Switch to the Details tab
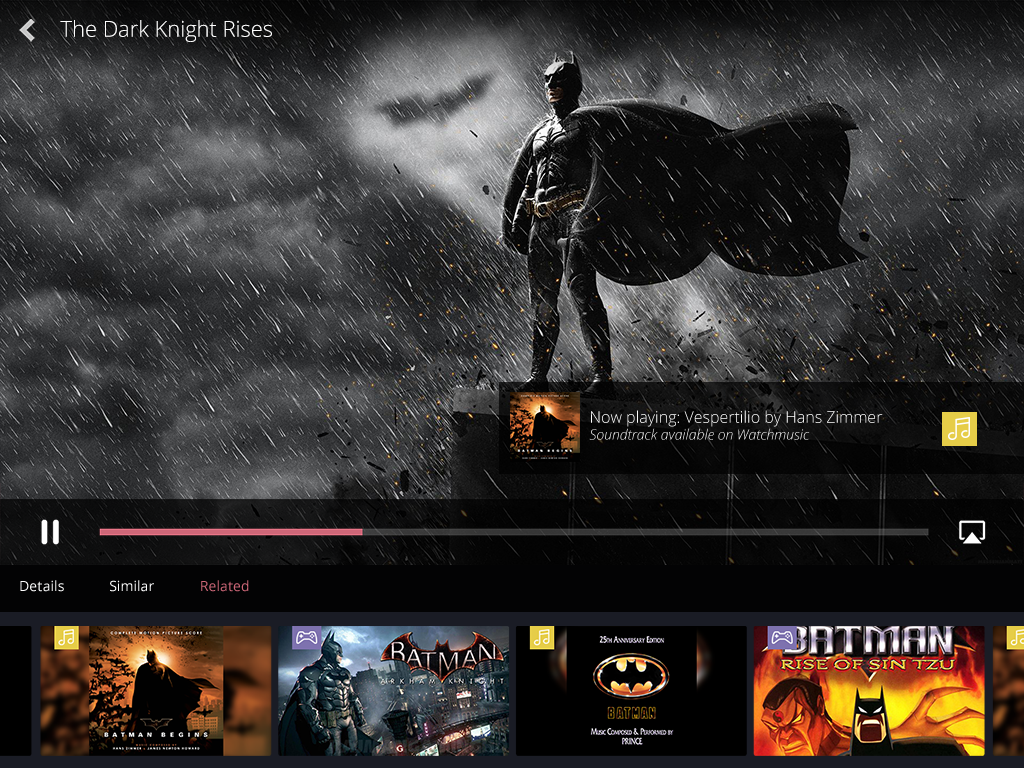Screen dimensions: 1024x768 (42, 586)
